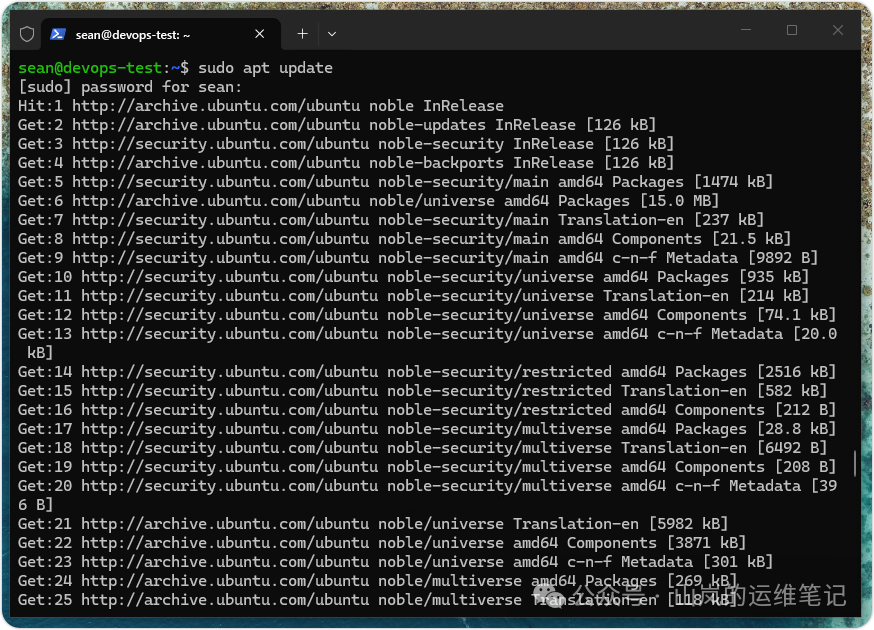
Task: Open a new tab with the plus icon
Action: pyautogui.click(x=302, y=32)
